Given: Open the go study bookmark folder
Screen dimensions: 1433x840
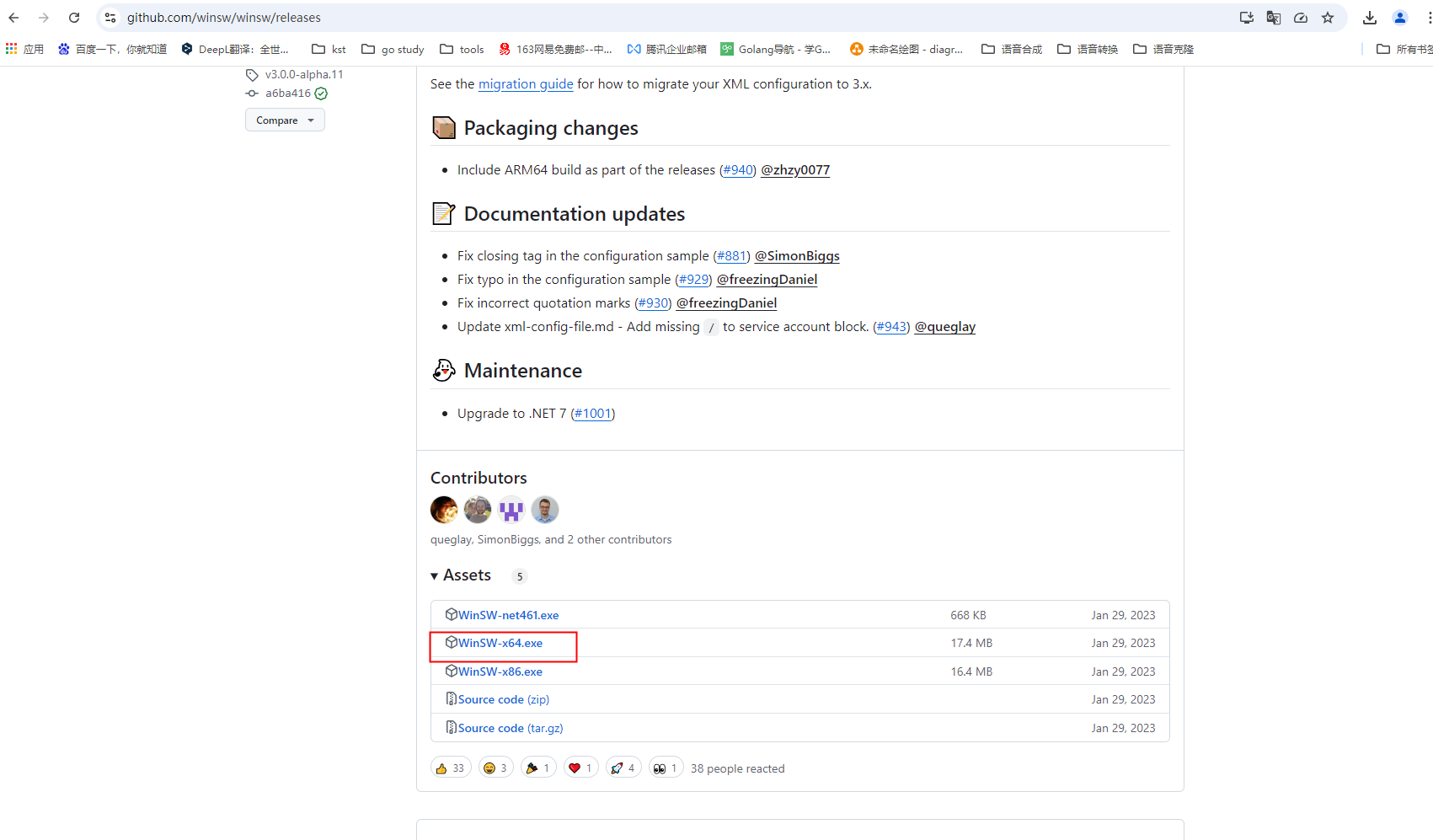Looking at the screenshot, I should point(393,49).
